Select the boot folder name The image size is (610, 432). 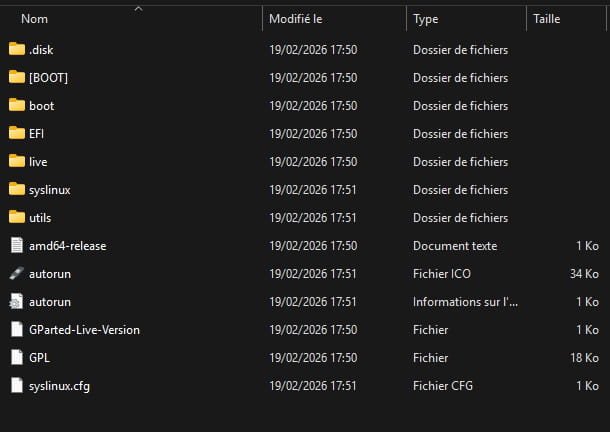pos(42,105)
